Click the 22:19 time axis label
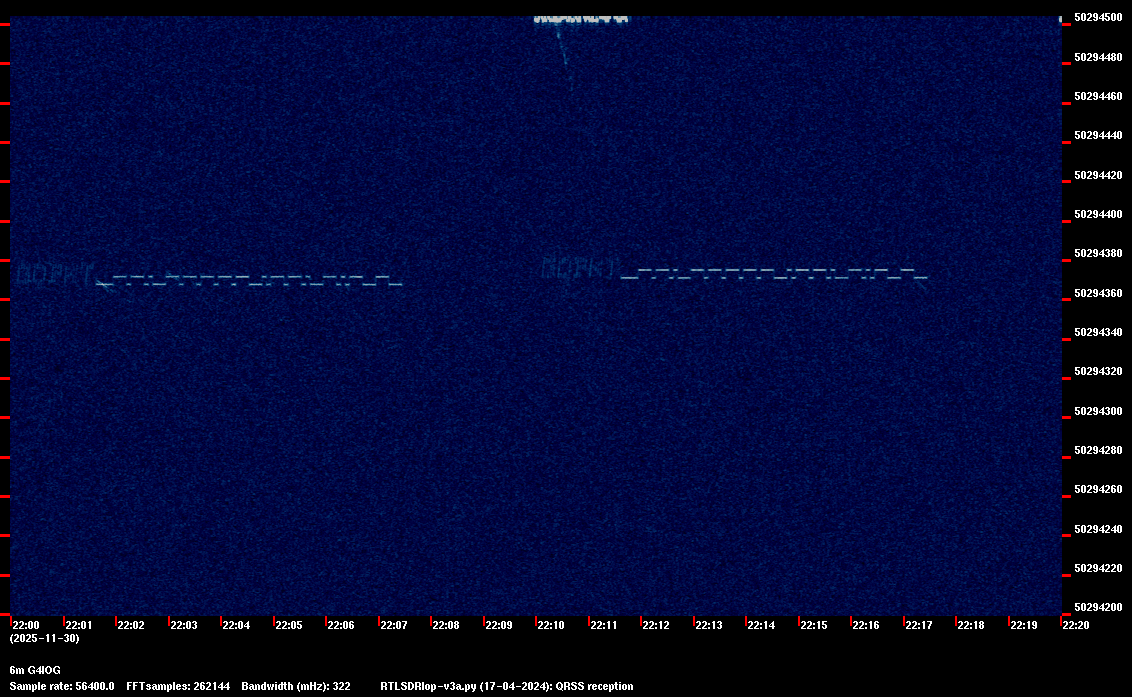 coord(1024,625)
